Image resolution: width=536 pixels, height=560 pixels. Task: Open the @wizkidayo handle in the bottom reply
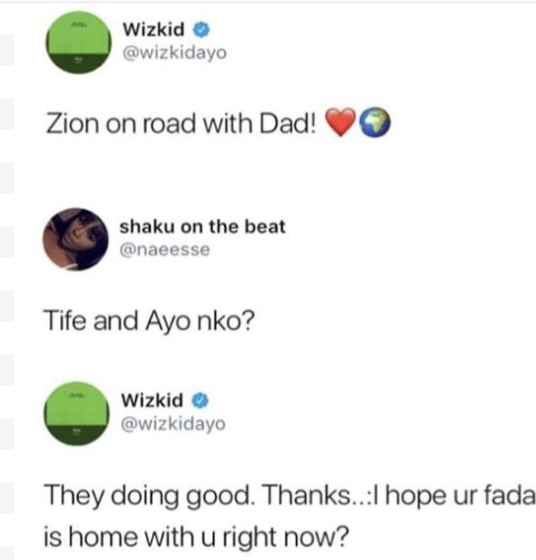pos(174,424)
